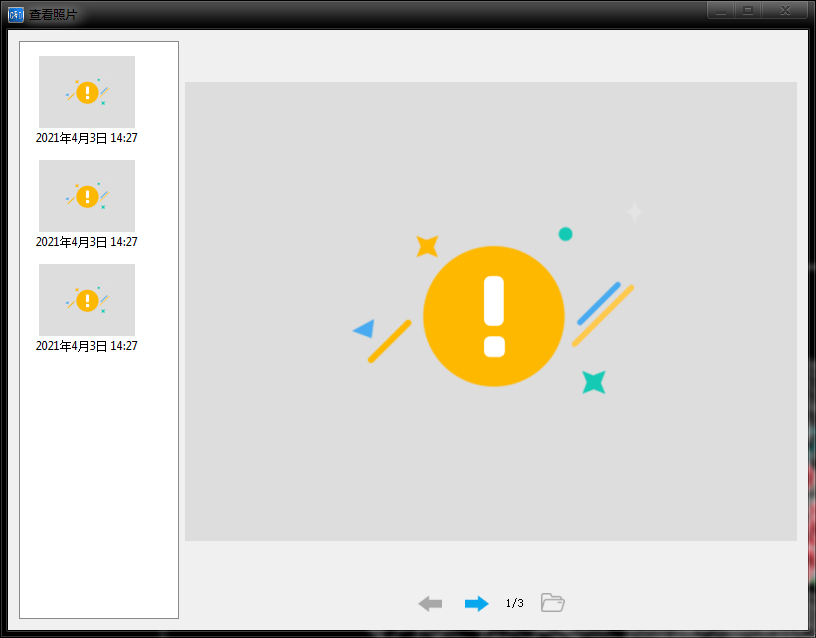Click the 1/3 page counter text
This screenshot has height=638, width=816.
(515, 603)
